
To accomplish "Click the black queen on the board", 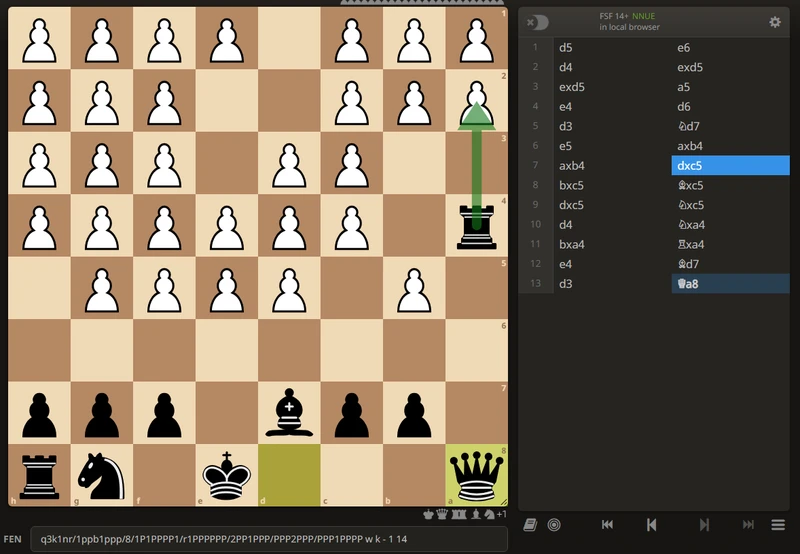I will pos(476,477).
